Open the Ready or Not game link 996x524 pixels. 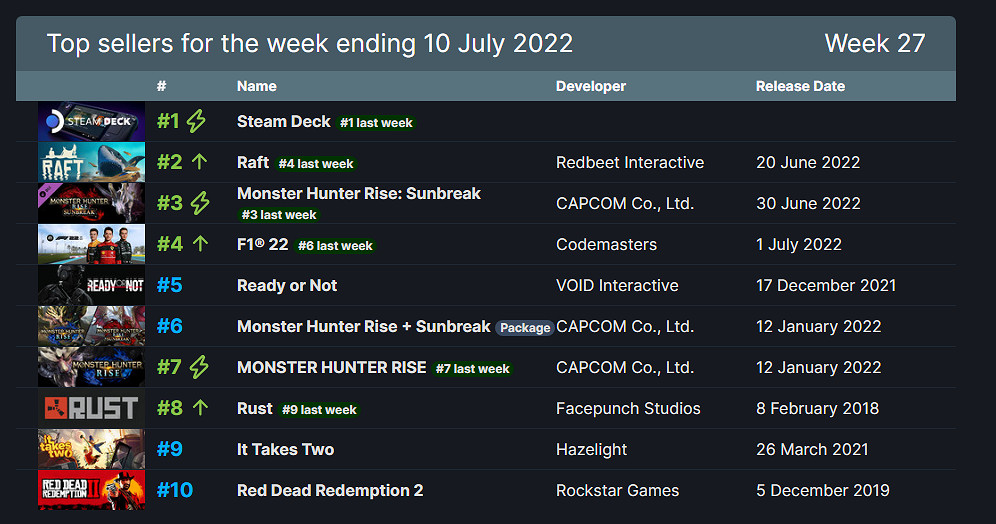coord(287,286)
